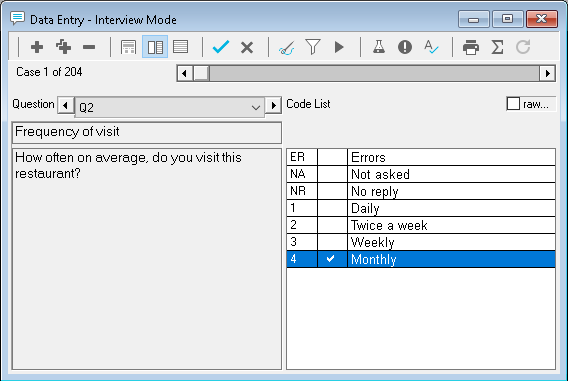568x381 pixels.
Task: Click the ER code cell
Action: click(302, 157)
